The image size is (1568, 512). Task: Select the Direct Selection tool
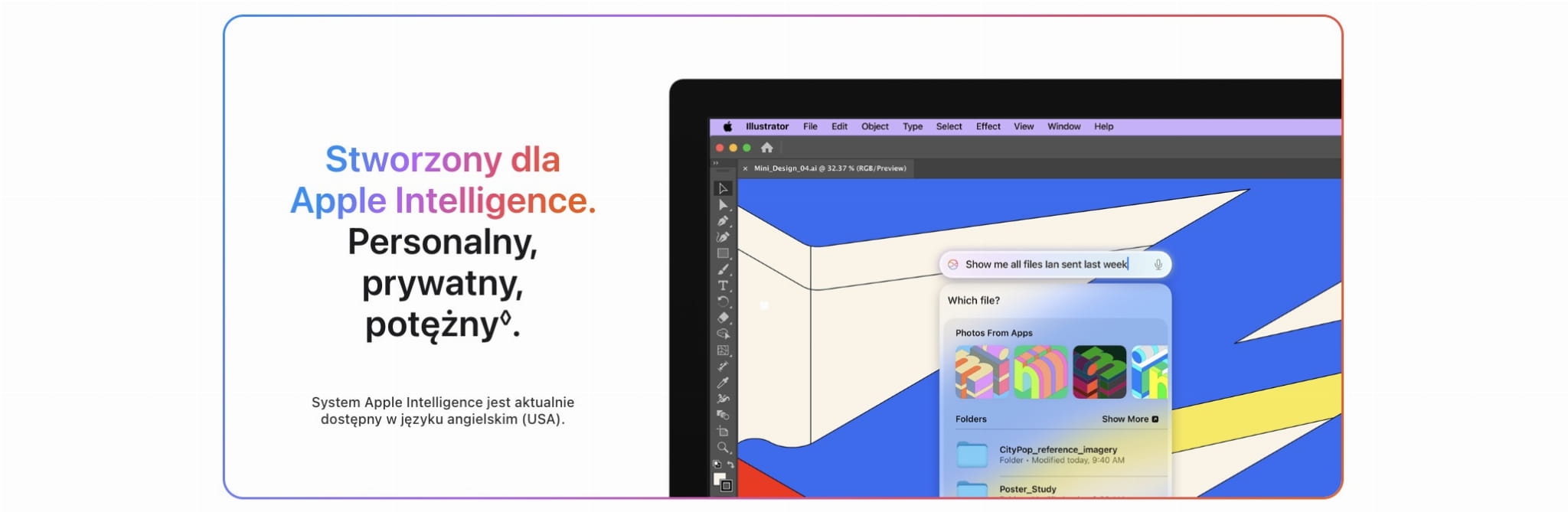723,205
